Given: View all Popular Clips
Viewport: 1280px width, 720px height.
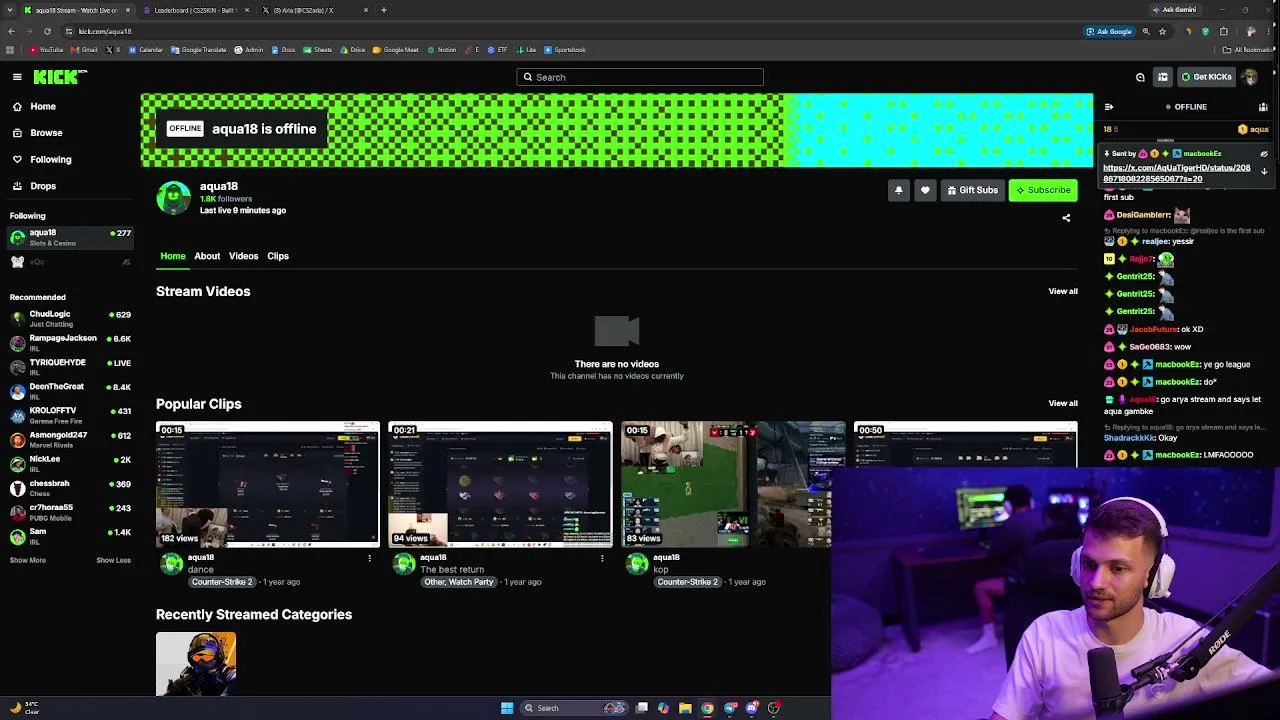Looking at the screenshot, I should click(1063, 403).
